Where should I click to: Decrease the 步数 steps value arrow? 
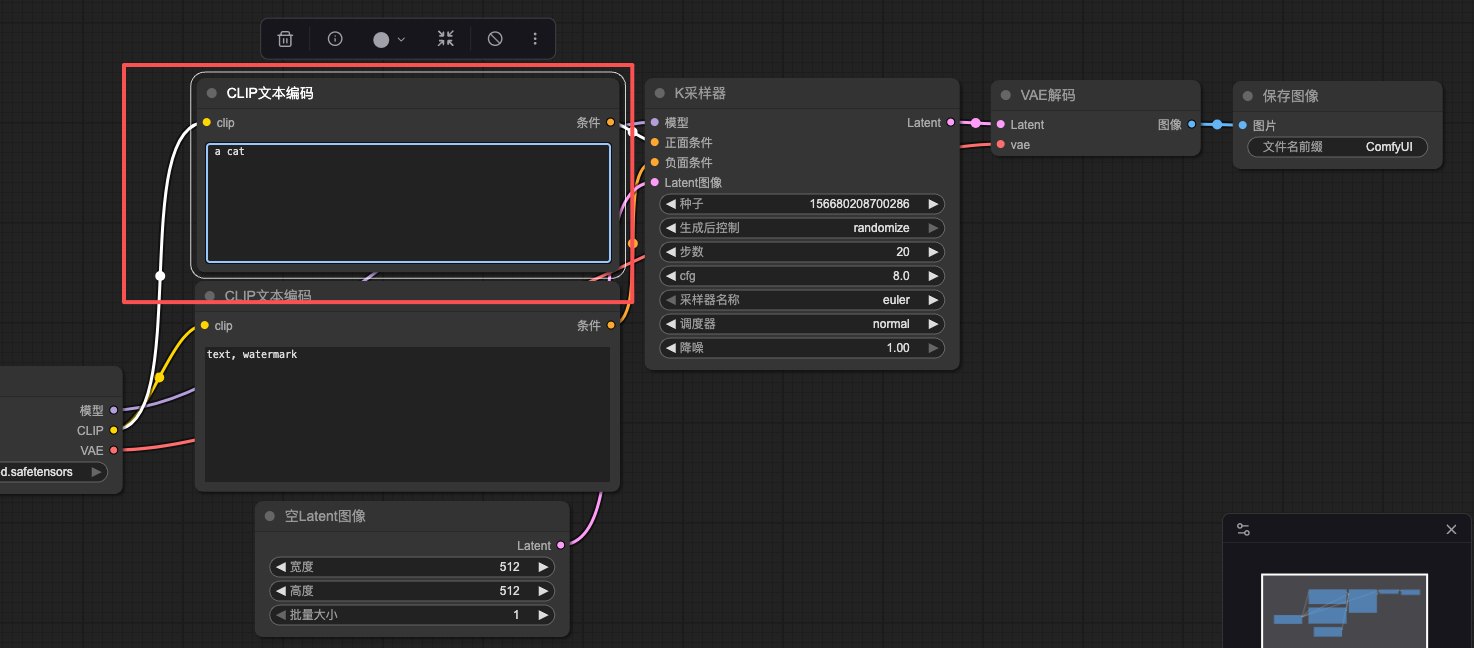click(671, 252)
